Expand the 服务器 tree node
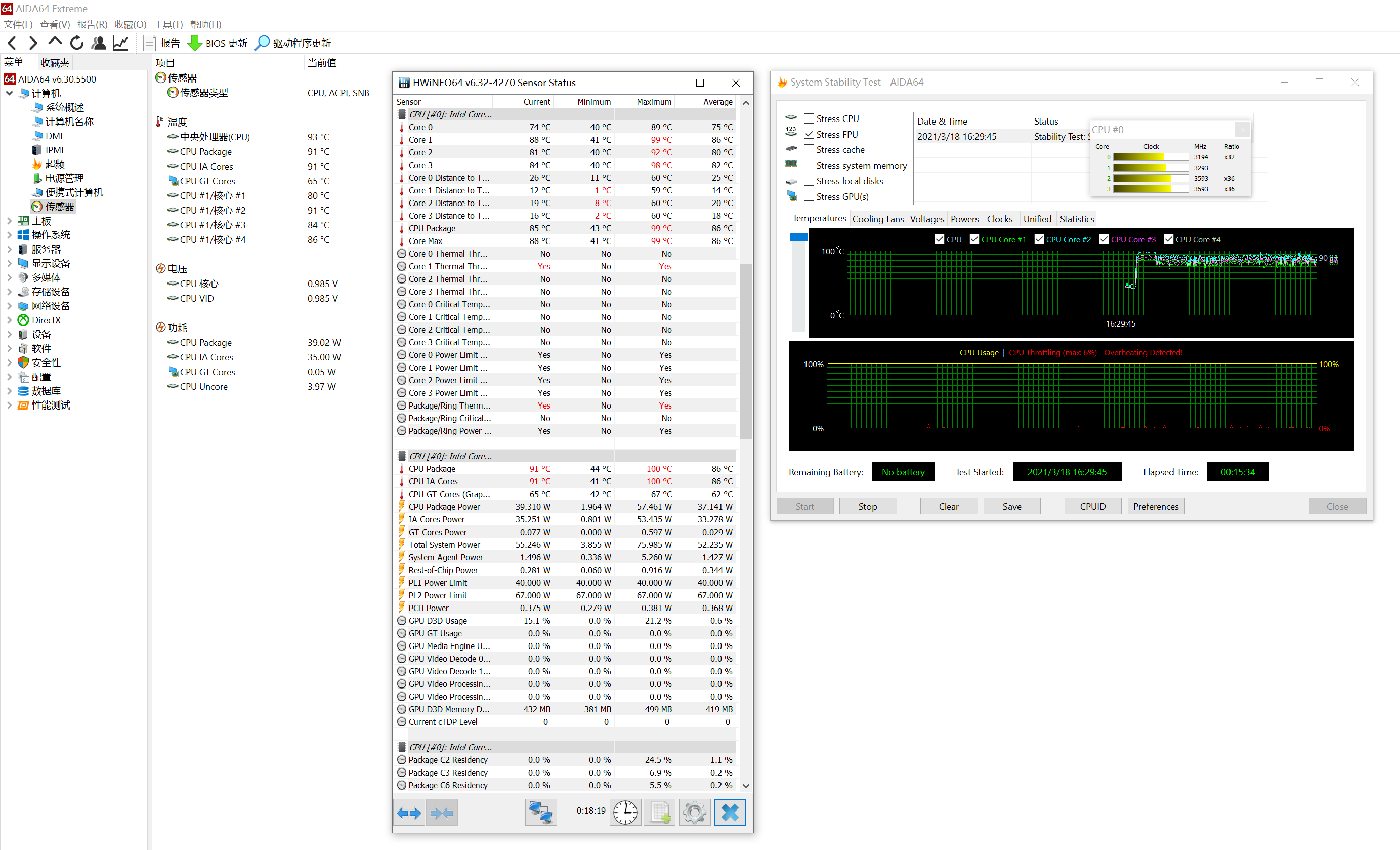The width and height of the screenshot is (1400, 850). [10, 249]
